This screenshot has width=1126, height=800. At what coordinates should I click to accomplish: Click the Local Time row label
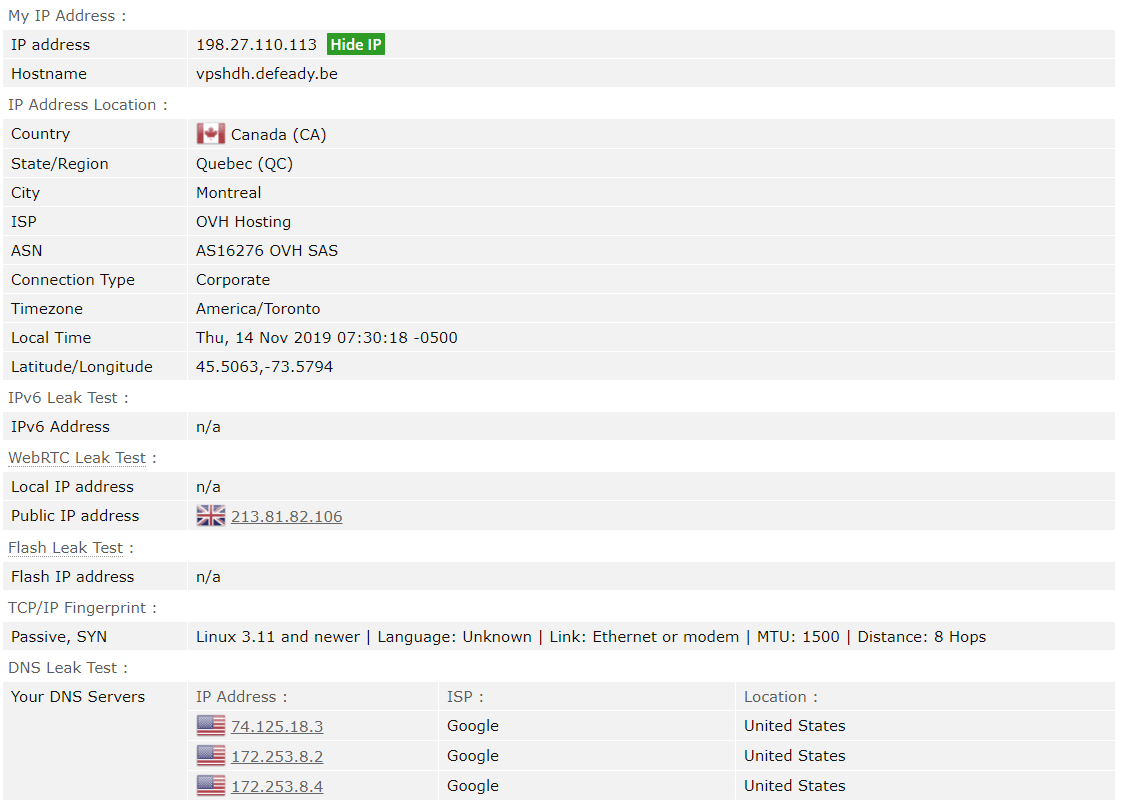[x=51, y=338]
